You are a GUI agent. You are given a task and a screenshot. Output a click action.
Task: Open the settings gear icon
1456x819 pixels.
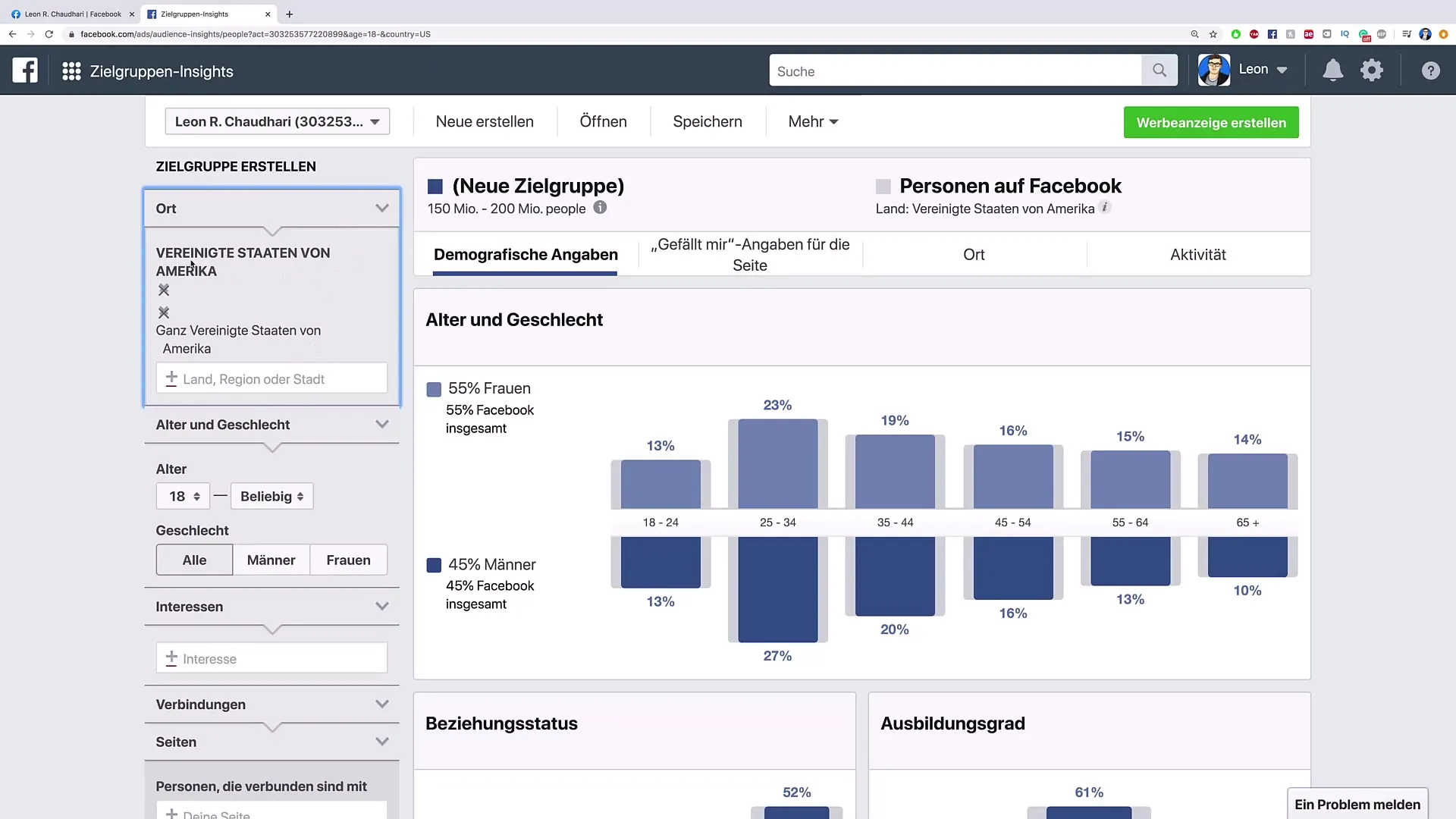point(1372,71)
